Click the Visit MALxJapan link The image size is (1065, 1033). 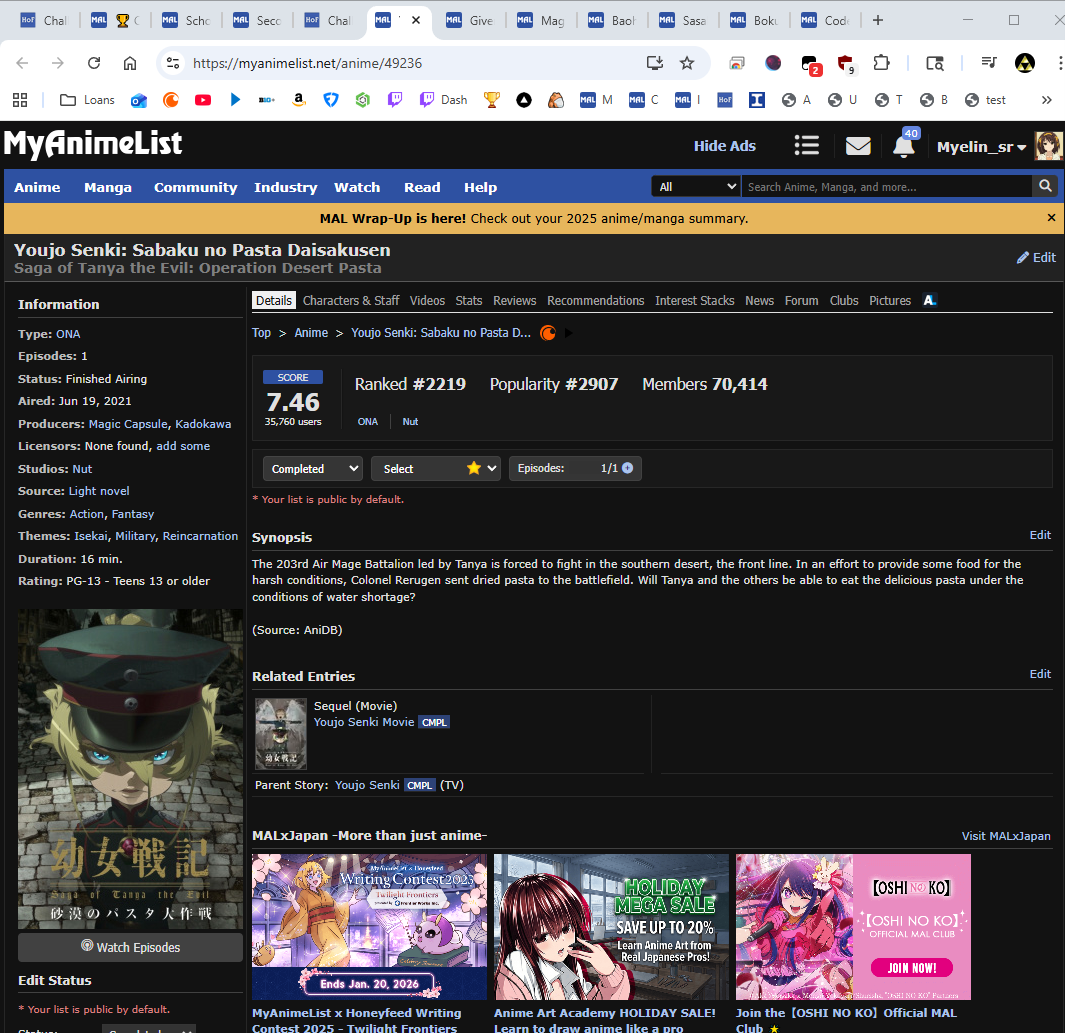point(1005,836)
